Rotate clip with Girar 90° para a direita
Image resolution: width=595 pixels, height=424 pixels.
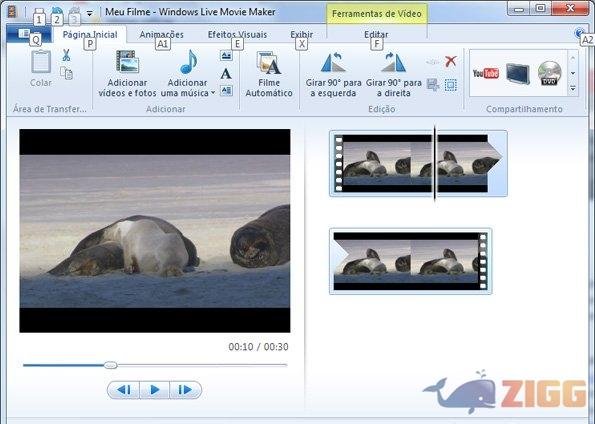coord(394,74)
